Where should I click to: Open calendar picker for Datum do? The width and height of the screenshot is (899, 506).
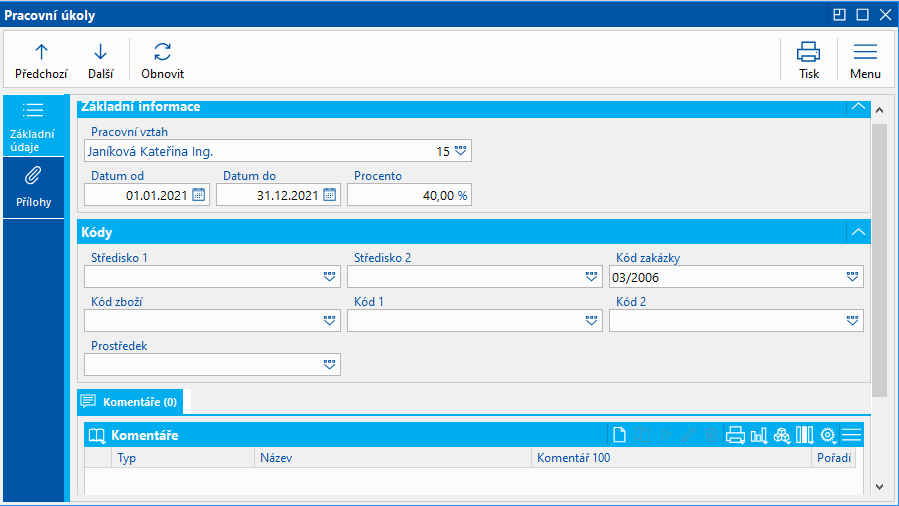click(x=330, y=195)
